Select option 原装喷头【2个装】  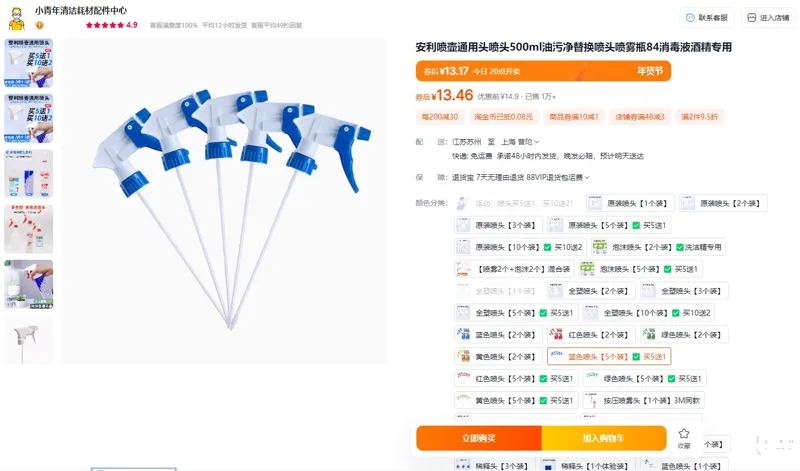click(x=723, y=203)
